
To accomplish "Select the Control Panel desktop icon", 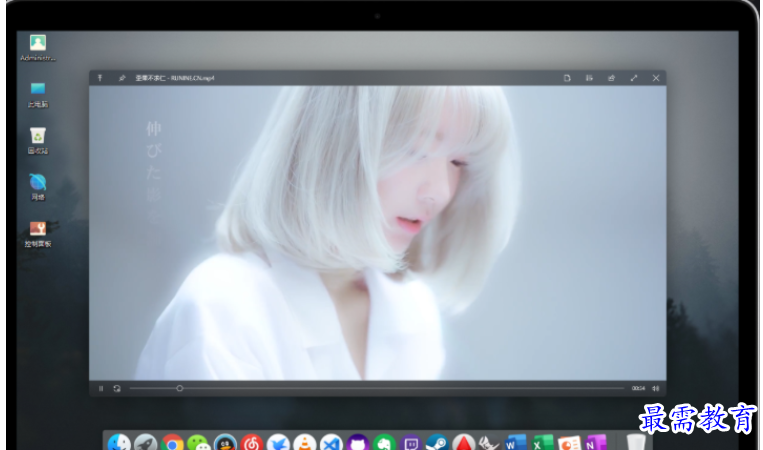I will [x=38, y=234].
